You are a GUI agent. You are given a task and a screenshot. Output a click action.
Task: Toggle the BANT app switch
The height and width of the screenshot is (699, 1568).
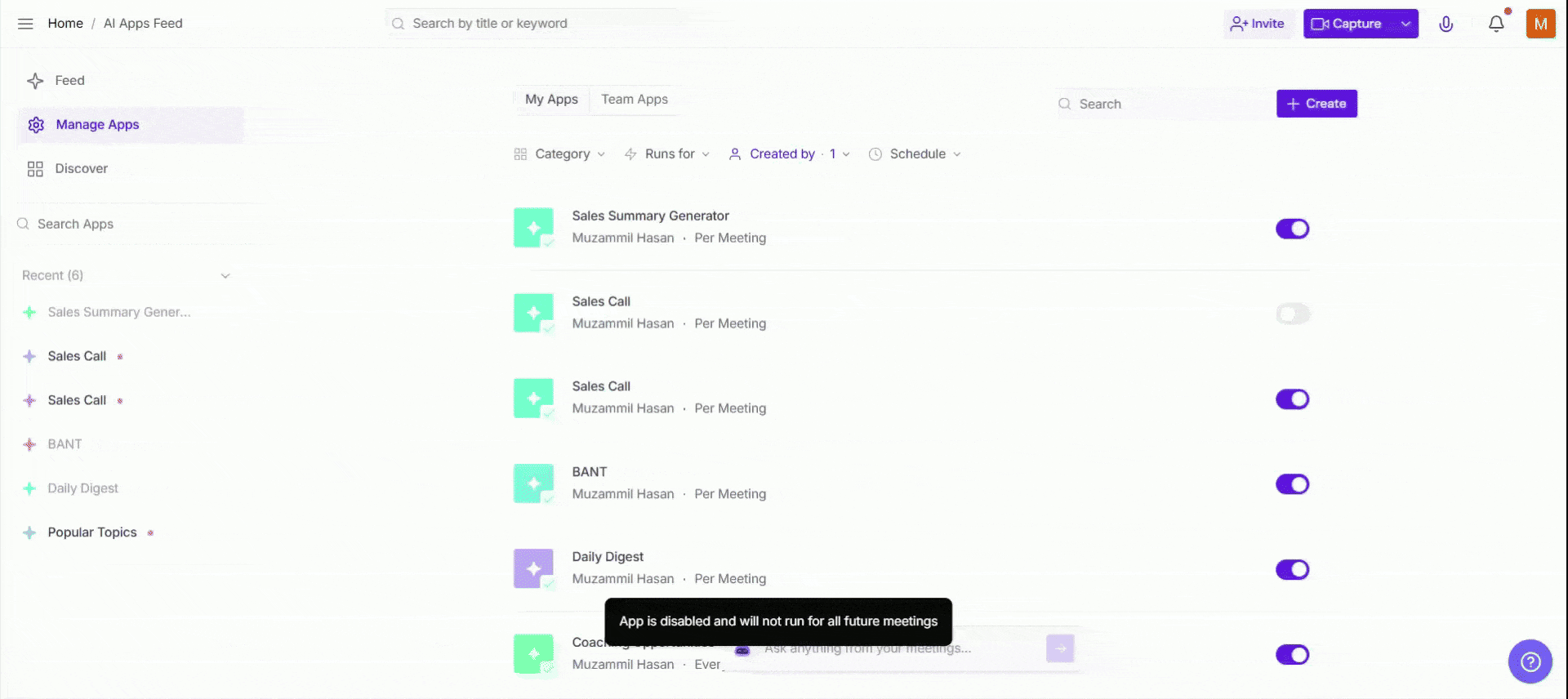1292,484
